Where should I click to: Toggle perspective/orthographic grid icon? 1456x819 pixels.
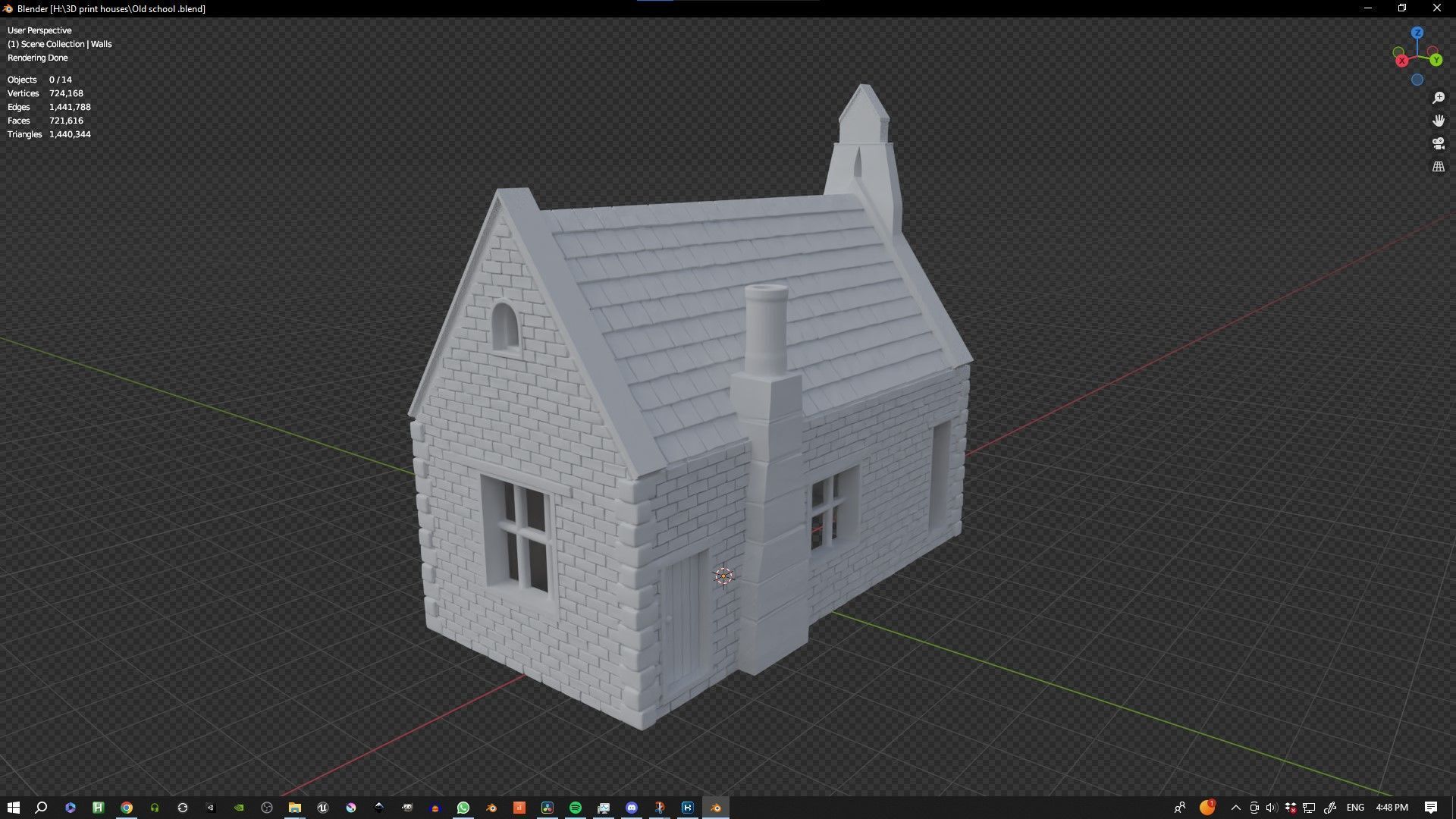[x=1438, y=166]
